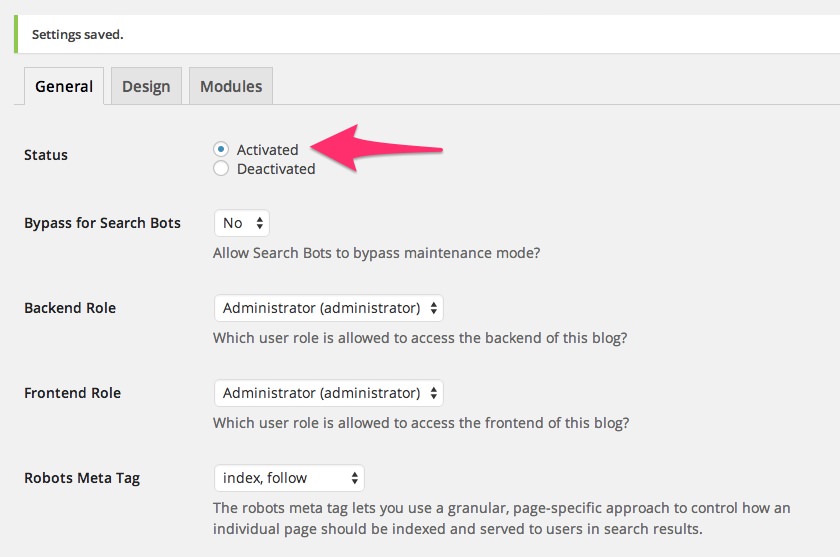Click the 'Deactivated' label text

tap(276, 169)
